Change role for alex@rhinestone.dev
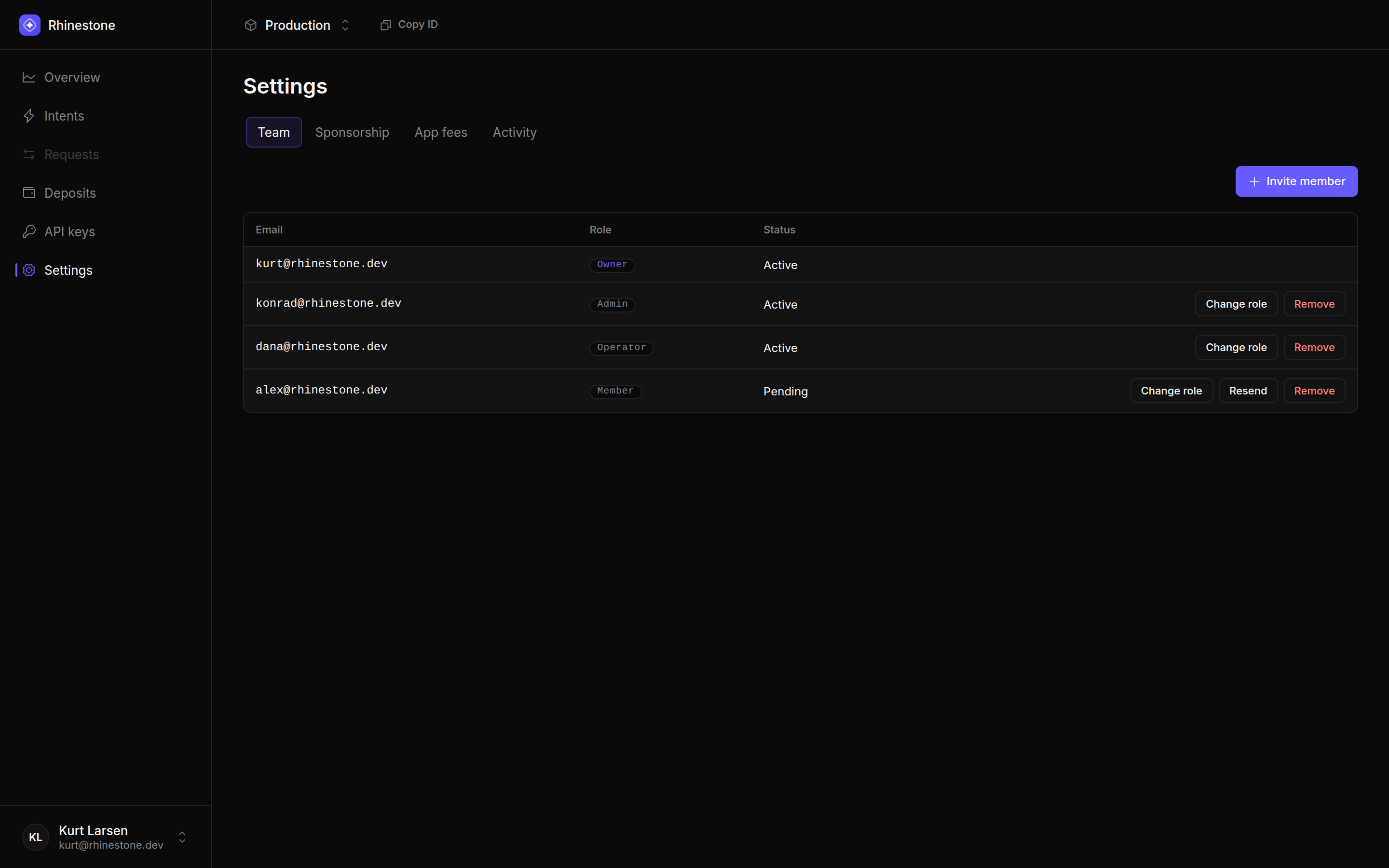Image resolution: width=1389 pixels, height=868 pixels. pyautogui.click(x=1171, y=391)
